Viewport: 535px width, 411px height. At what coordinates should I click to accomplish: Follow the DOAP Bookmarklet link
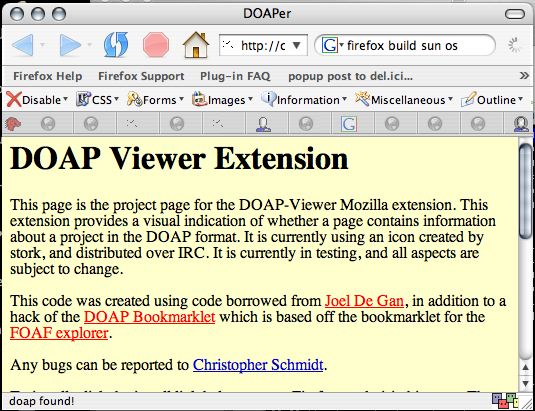tap(149, 317)
